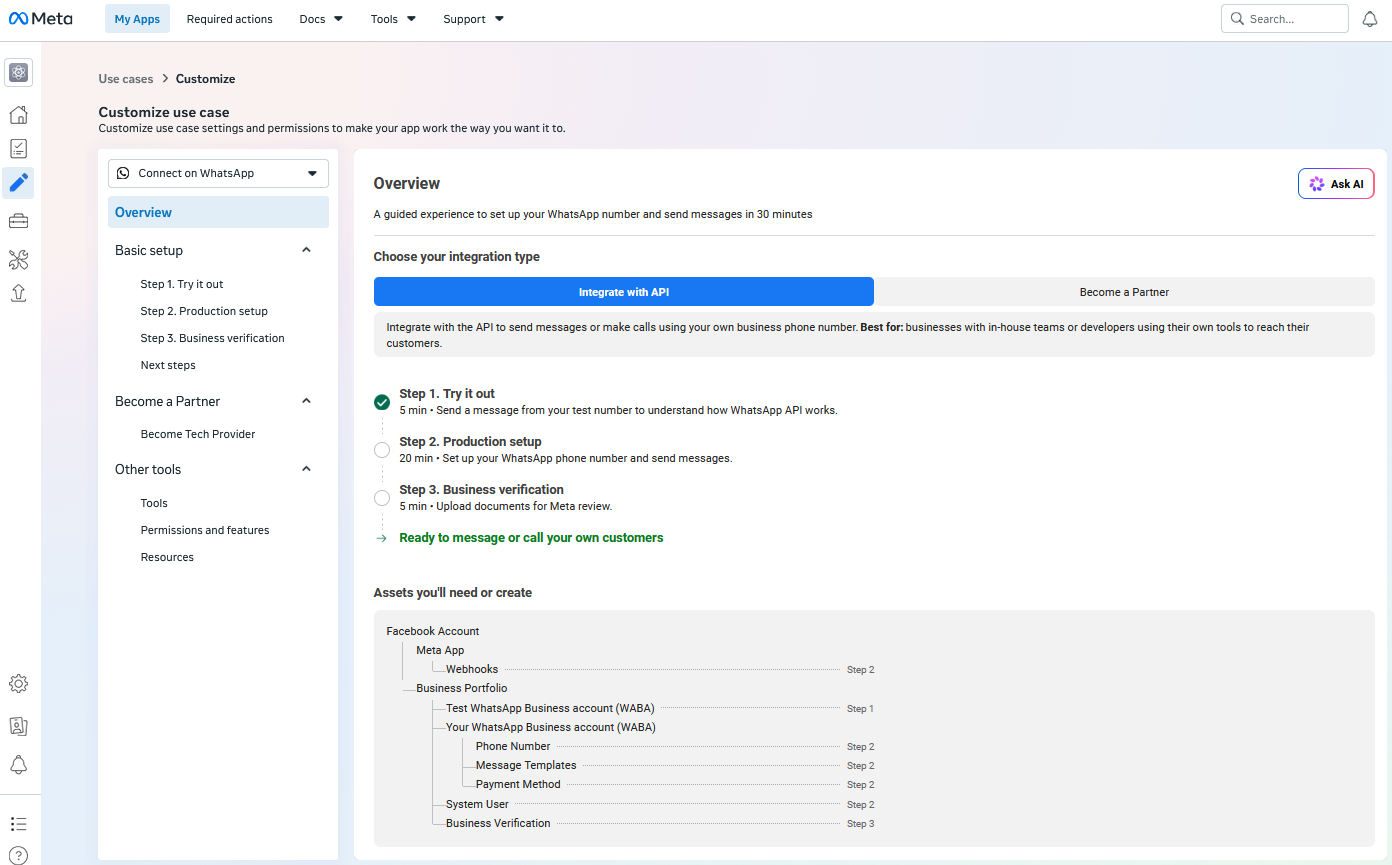The image size is (1392, 865).
Task: Collapse the Become a Partner sidebar section
Action: tap(307, 401)
